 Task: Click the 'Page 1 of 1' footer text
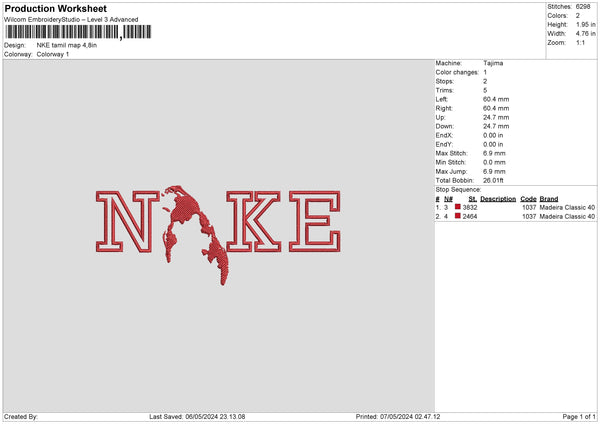pyautogui.click(x=579, y=417)
